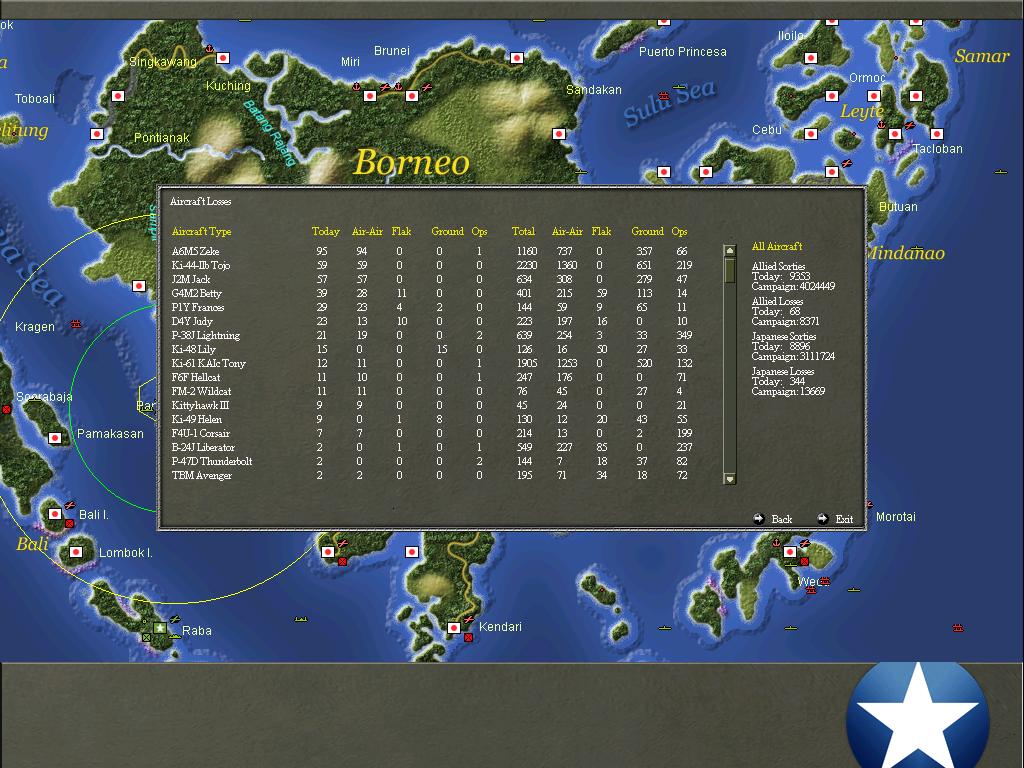1024x768 pixels.
Task: Select the B-24J Liberator row
Action: point(432,447)
